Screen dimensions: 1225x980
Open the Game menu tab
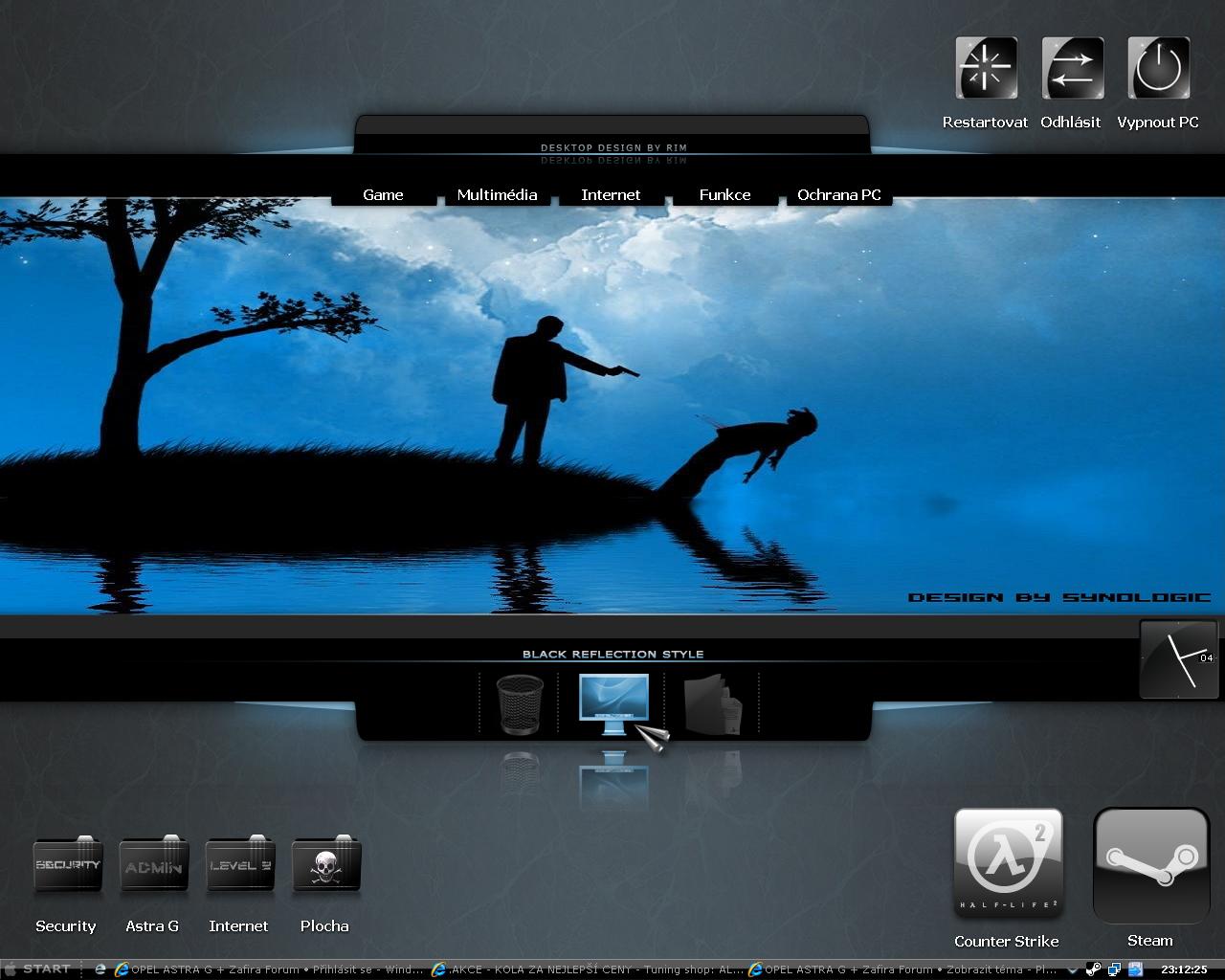click(383, 194)
